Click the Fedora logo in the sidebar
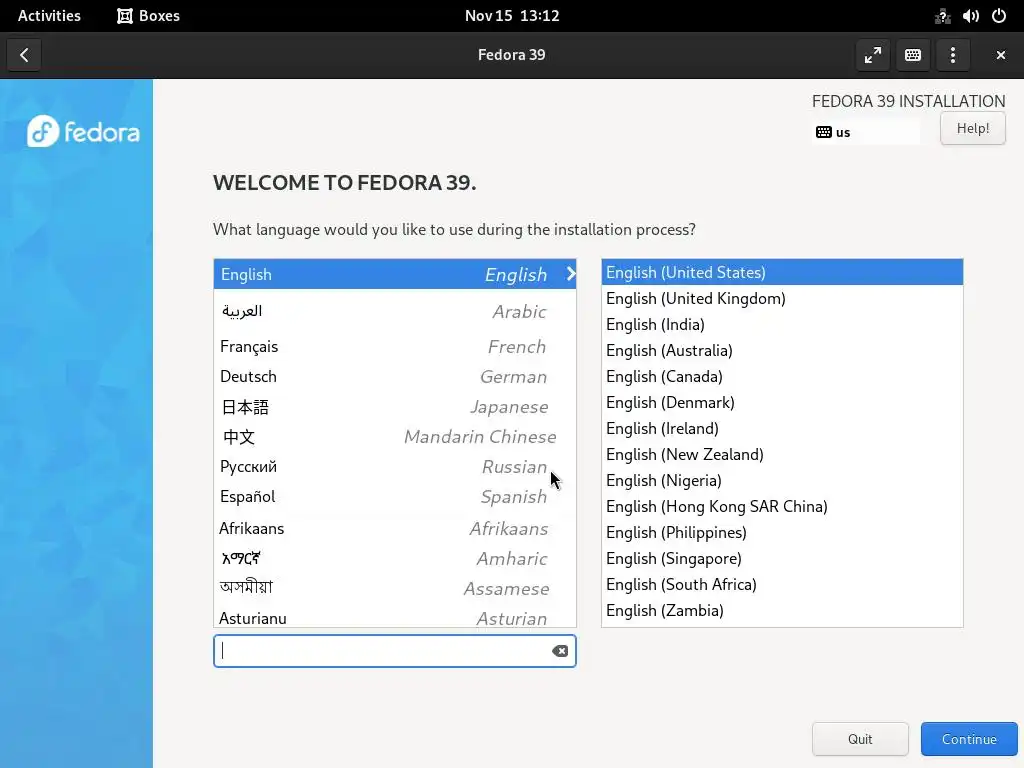Viewport: 1024px width, 768px height. click(x=83, y=131)
